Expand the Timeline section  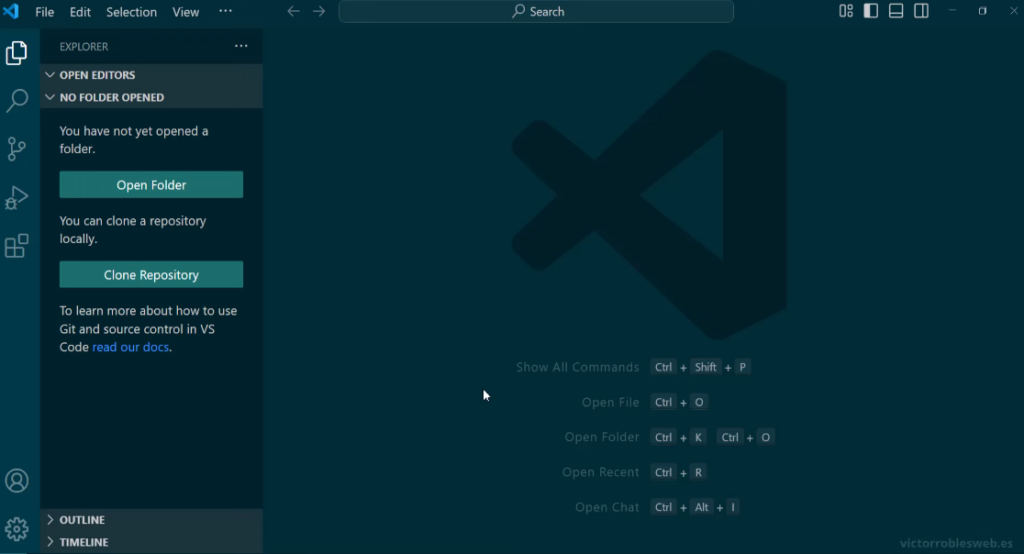coord(152,542)
